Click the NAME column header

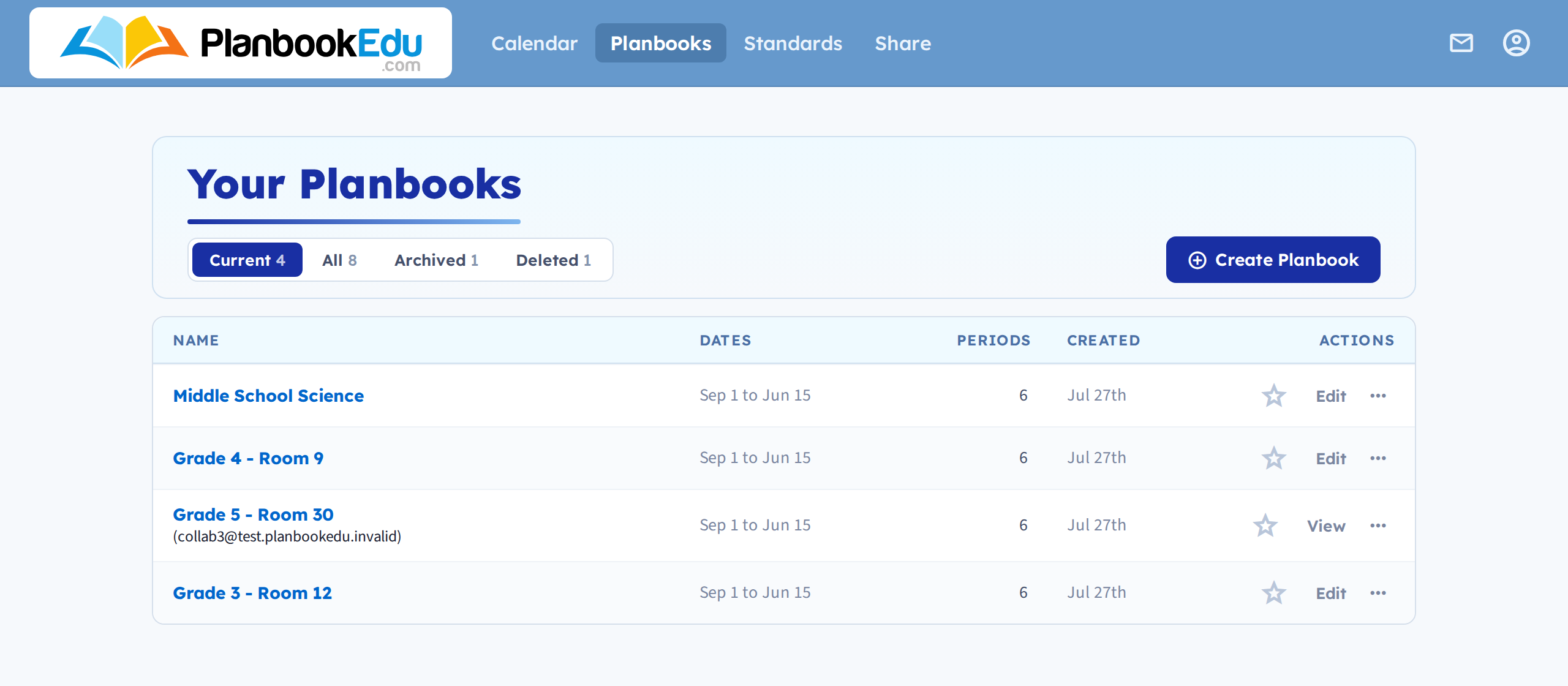[196, 341]
